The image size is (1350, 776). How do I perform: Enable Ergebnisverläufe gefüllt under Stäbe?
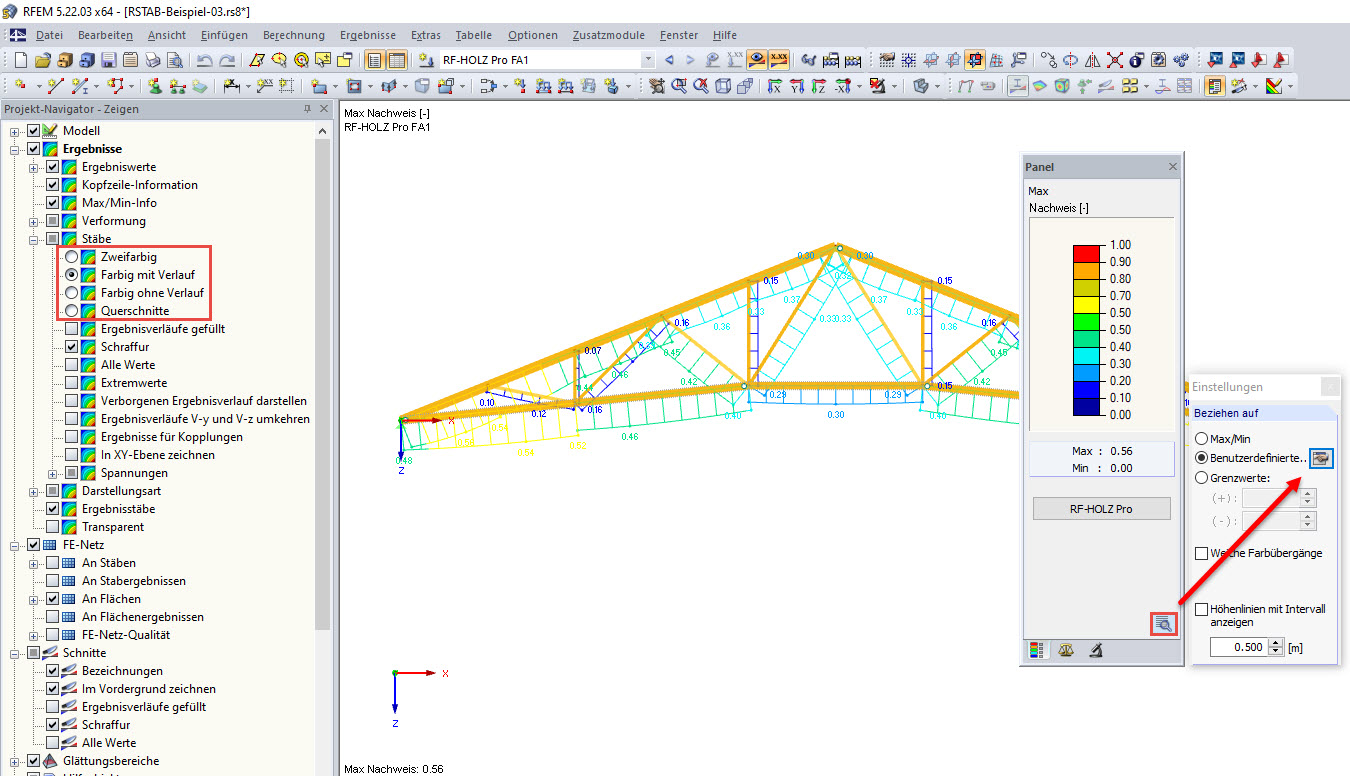72,329
